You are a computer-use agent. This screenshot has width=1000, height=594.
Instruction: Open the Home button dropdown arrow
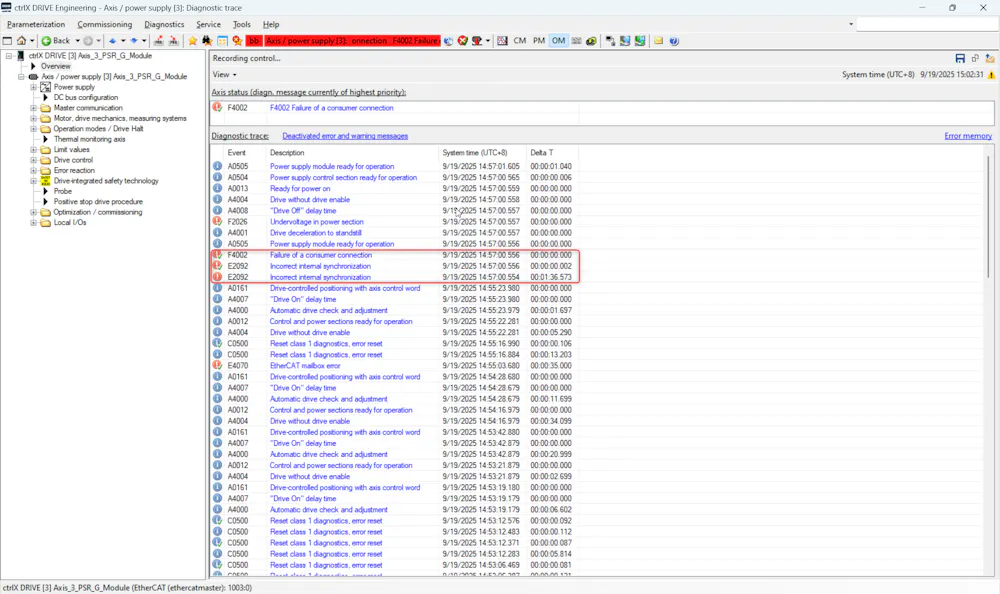pos(32,41)
